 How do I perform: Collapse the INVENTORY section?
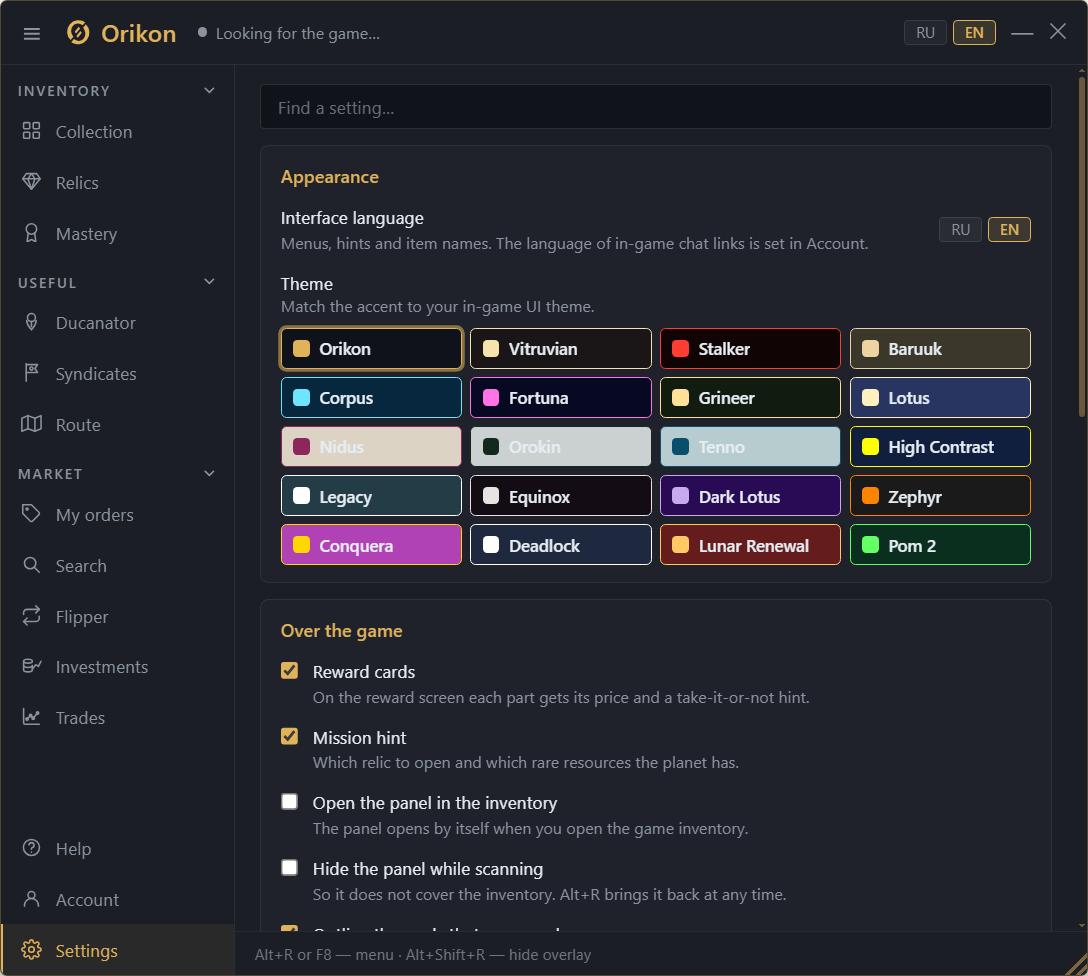209,90
